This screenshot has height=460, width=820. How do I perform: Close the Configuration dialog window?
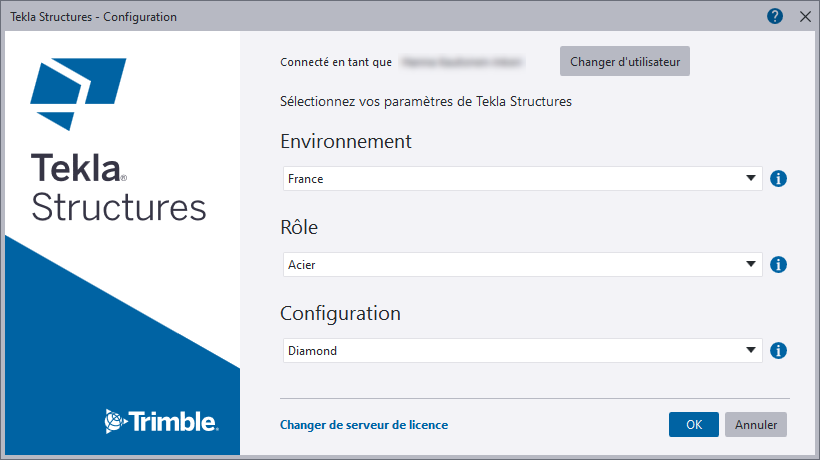(x=805, y=16)
